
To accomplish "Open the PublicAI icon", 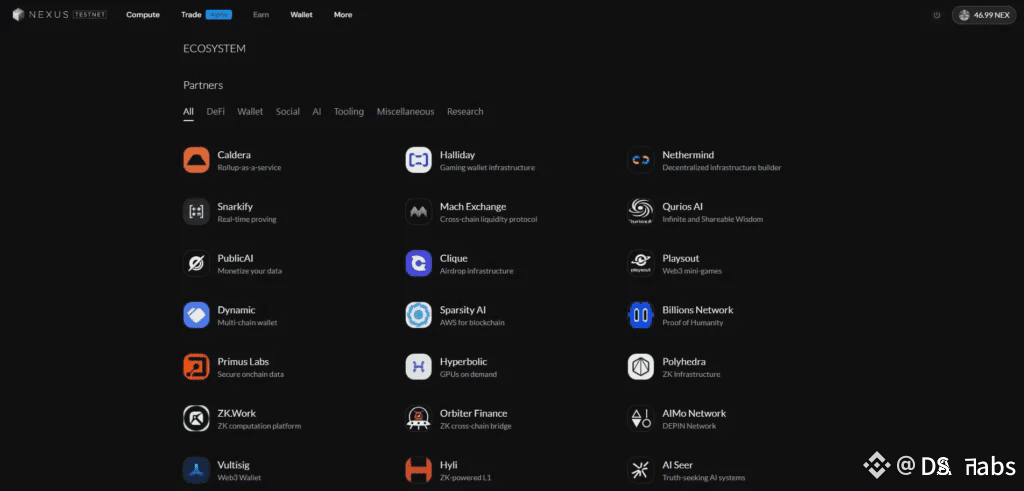I will 196,263.
